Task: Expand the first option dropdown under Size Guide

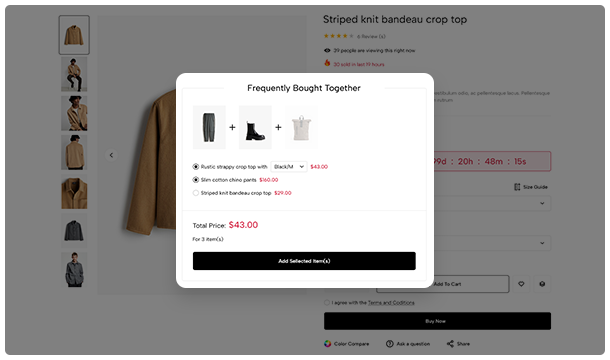Action: pos(492,203)
